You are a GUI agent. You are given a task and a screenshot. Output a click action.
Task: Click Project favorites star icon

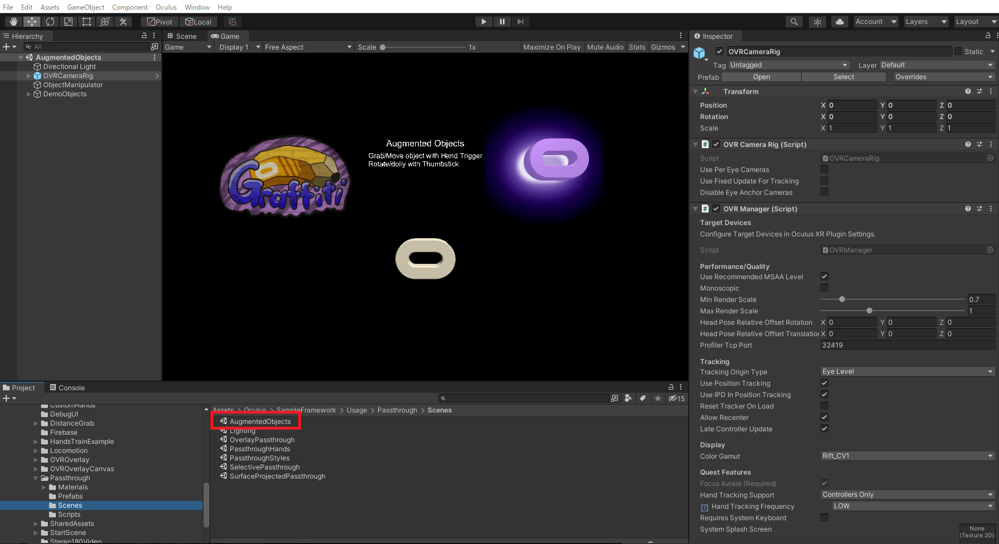click(x=658, y=398)
